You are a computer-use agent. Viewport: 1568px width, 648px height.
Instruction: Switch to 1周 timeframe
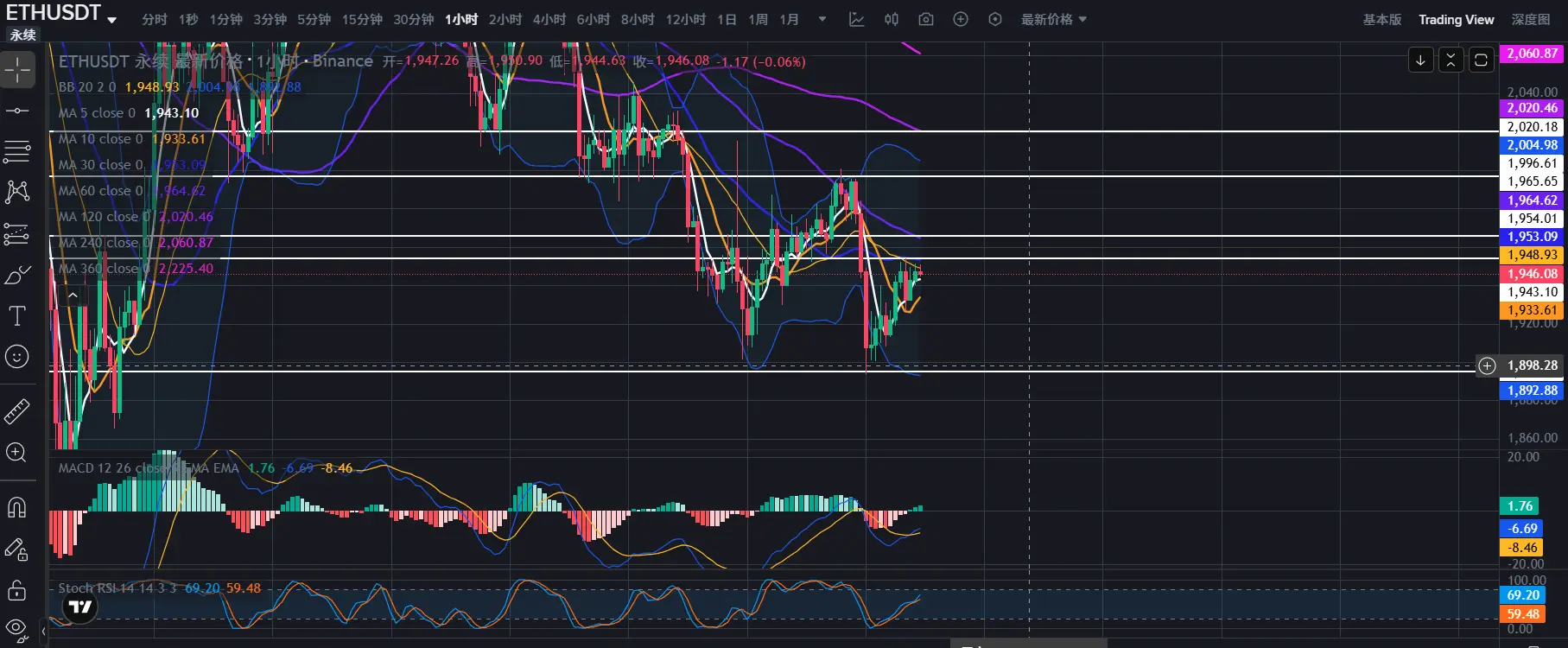[x=758, y=19]
